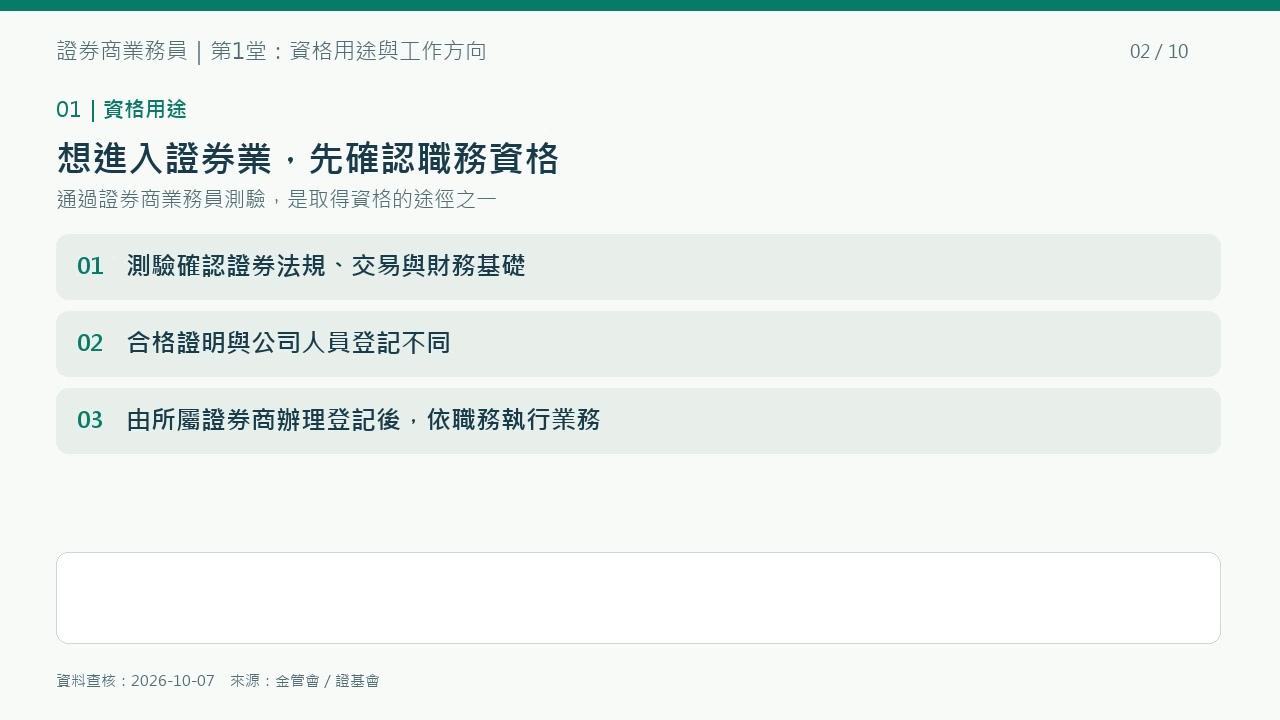Screen dimensions: 1280x720
Task: Select item 02 合格證明與公司人員登記不同
Action: 638,344
